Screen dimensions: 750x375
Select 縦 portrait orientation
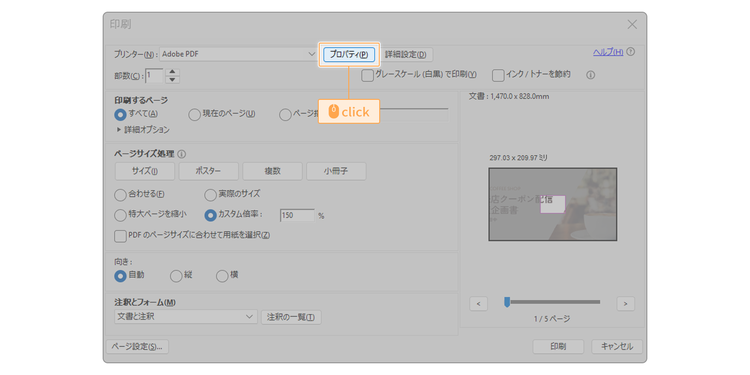click(x=176, y=276)
